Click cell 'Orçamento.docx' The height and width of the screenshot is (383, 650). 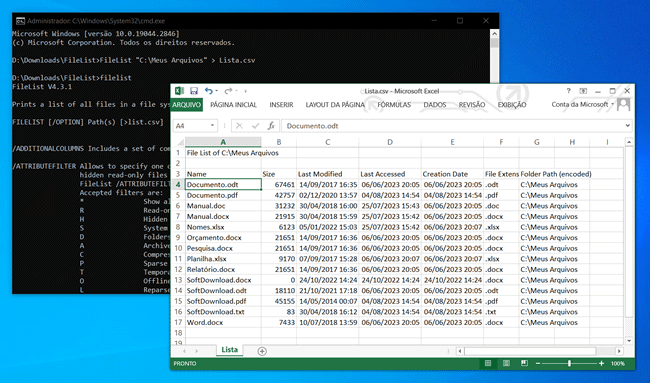pyautogui.click(x=223, y=238)
